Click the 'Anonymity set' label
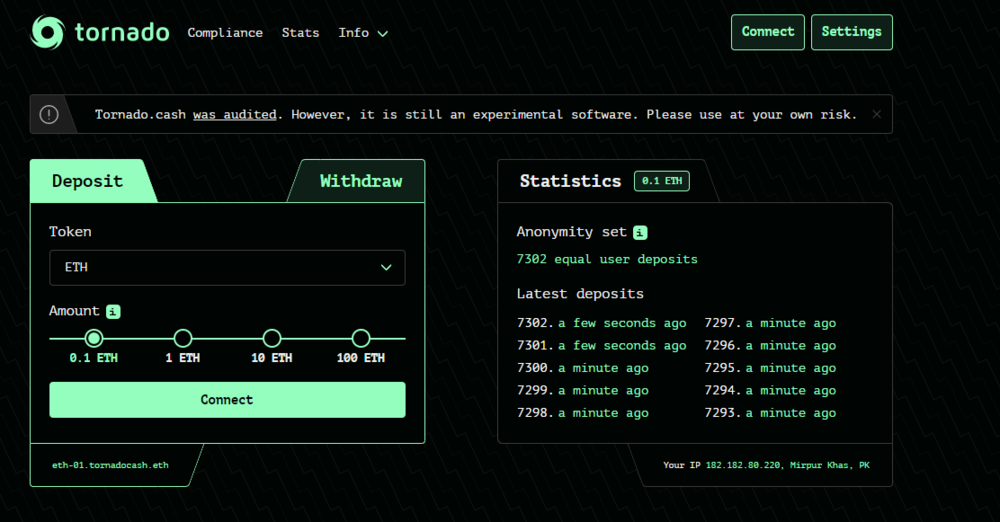 [572, 232]
